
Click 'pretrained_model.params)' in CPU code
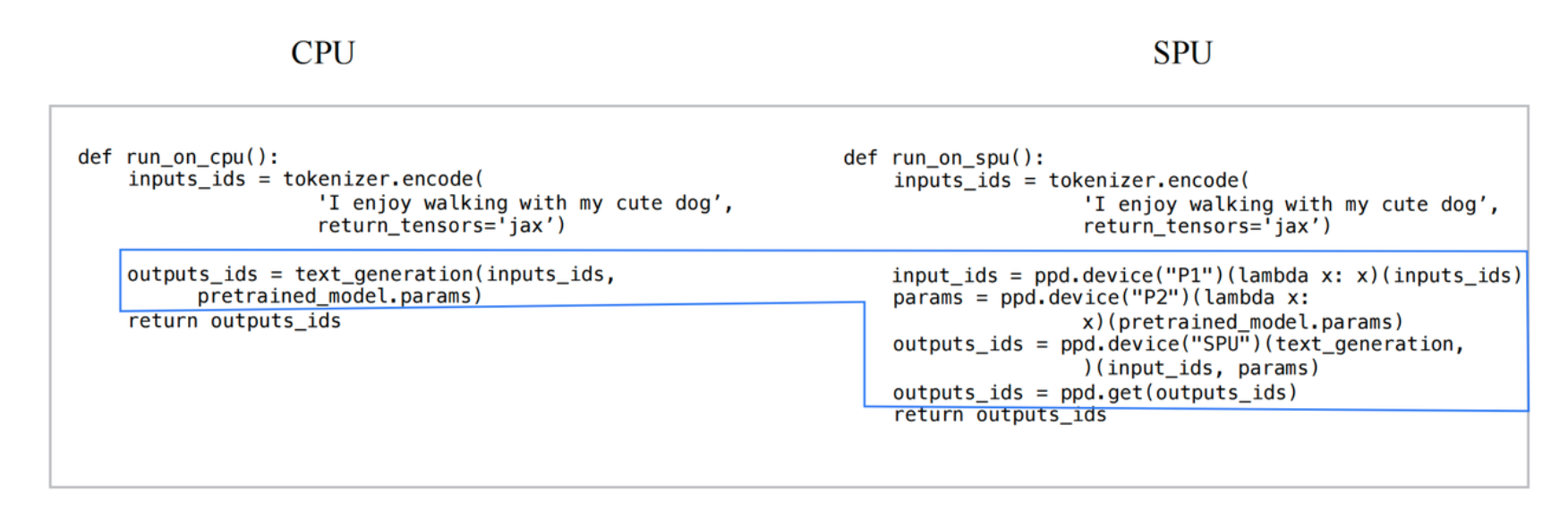(340, 296)
